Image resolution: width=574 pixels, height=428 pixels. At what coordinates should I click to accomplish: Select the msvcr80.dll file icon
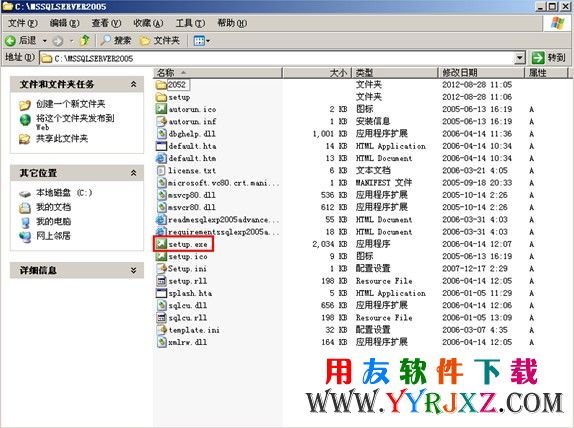click(161, 207)
